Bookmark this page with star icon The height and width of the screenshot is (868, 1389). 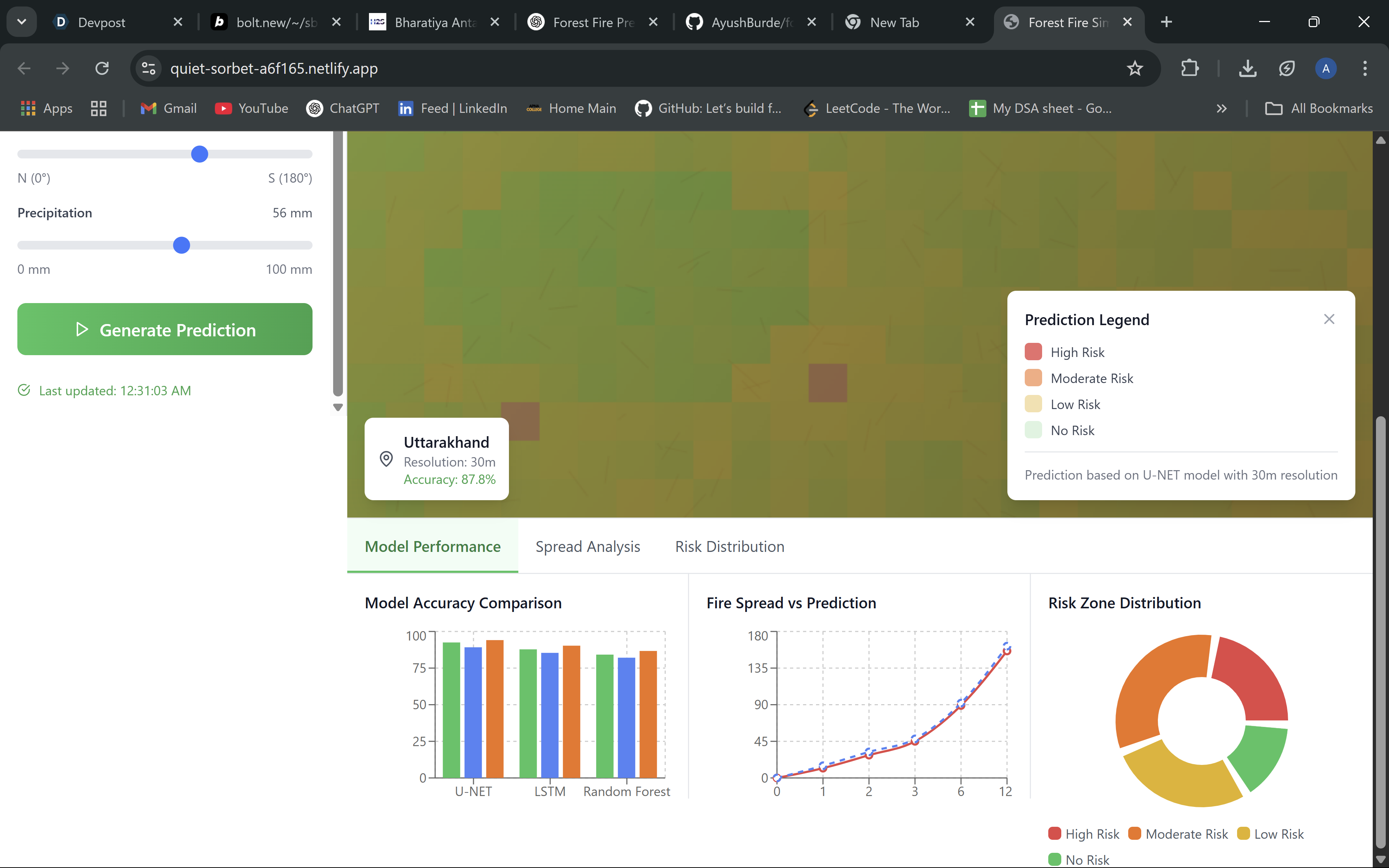click(1134, 69)
